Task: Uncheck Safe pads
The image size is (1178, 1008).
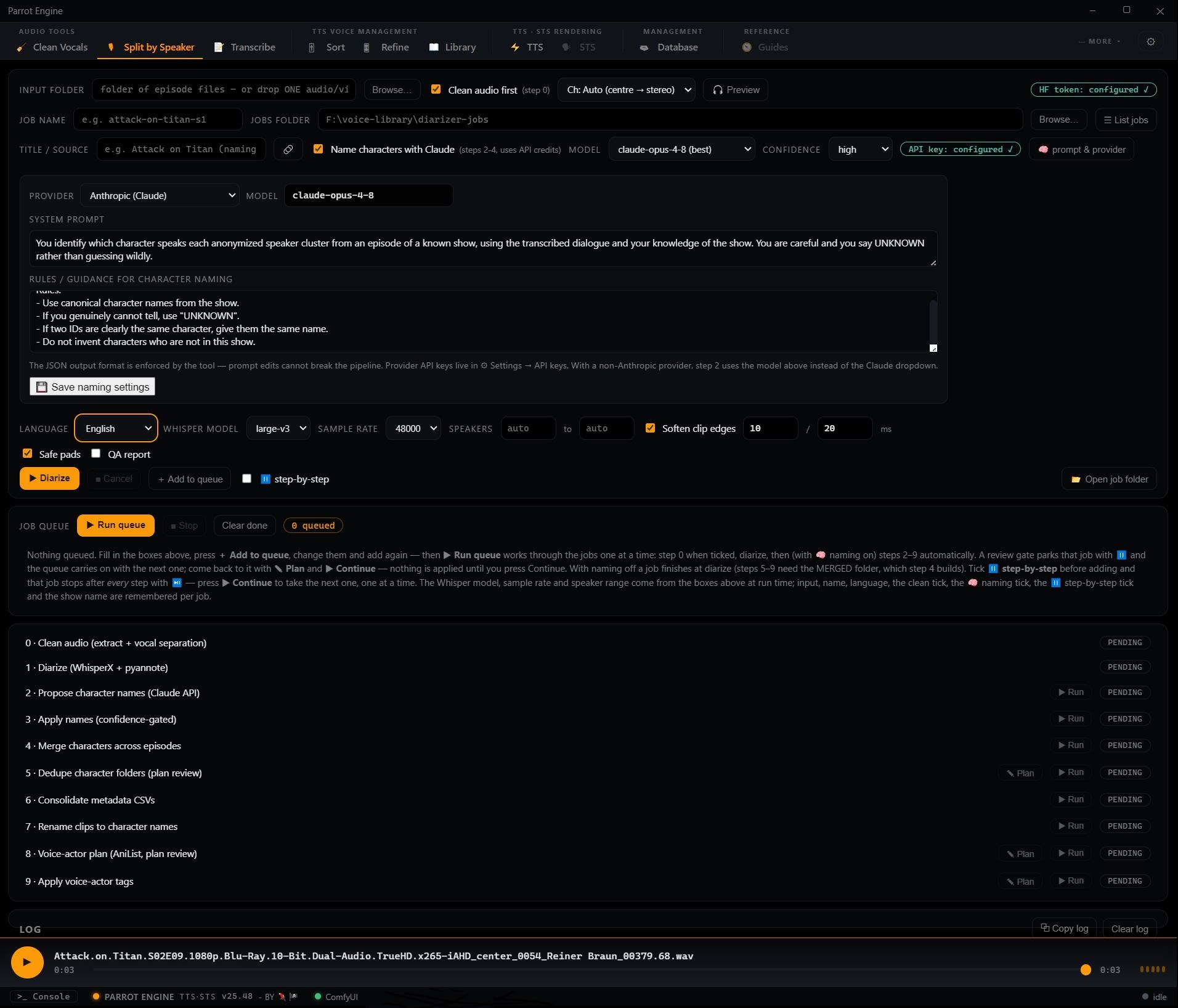Action: pos(27,453)
